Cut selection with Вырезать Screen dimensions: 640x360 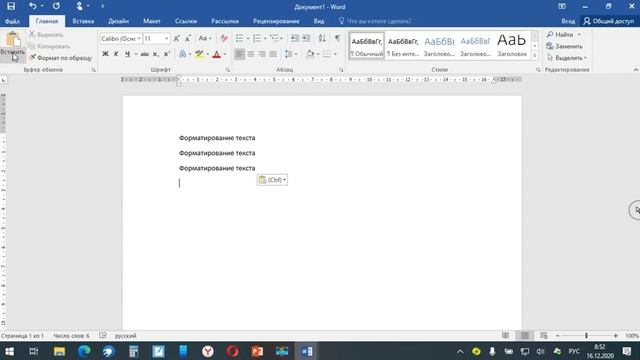(x=46, y=35)
